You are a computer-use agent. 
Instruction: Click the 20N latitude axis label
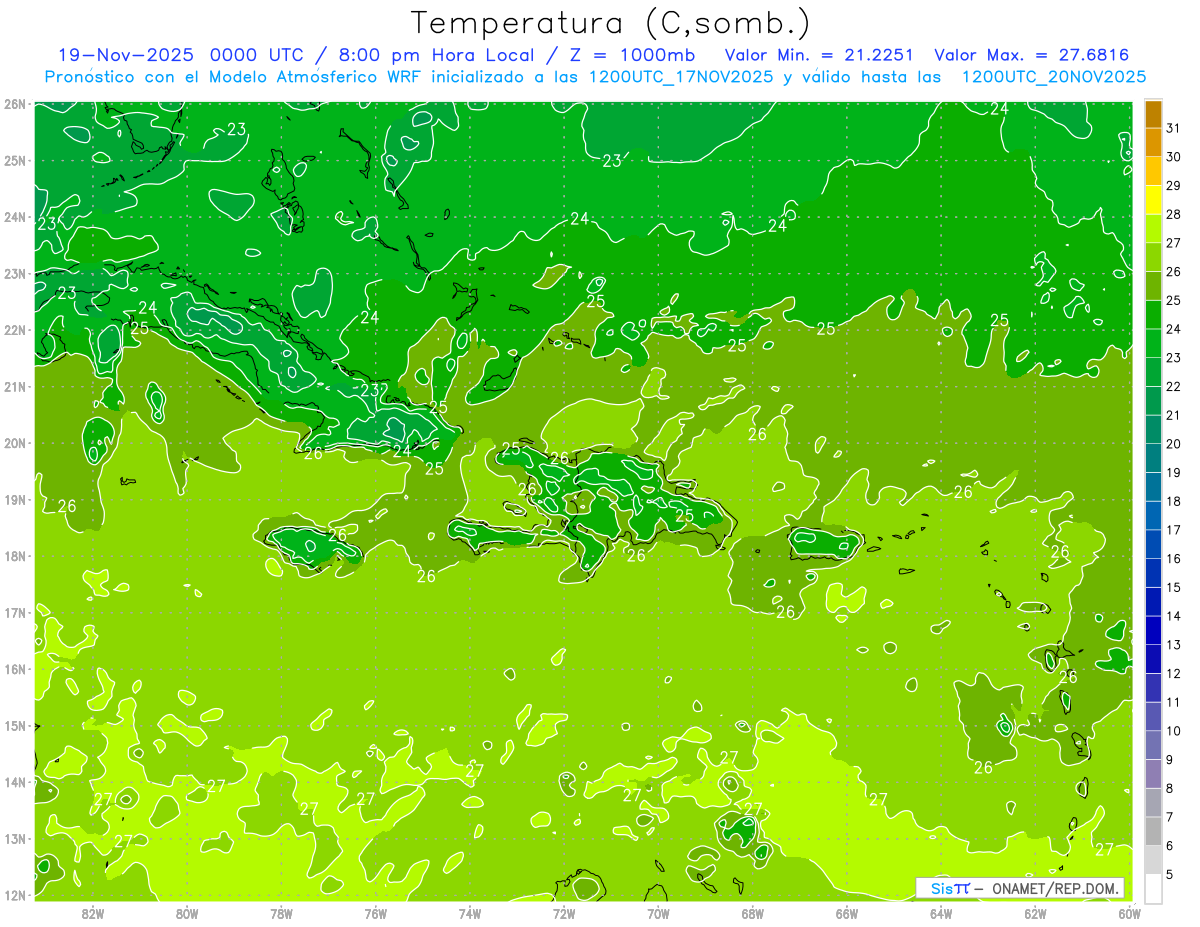(x=14, y=443)
